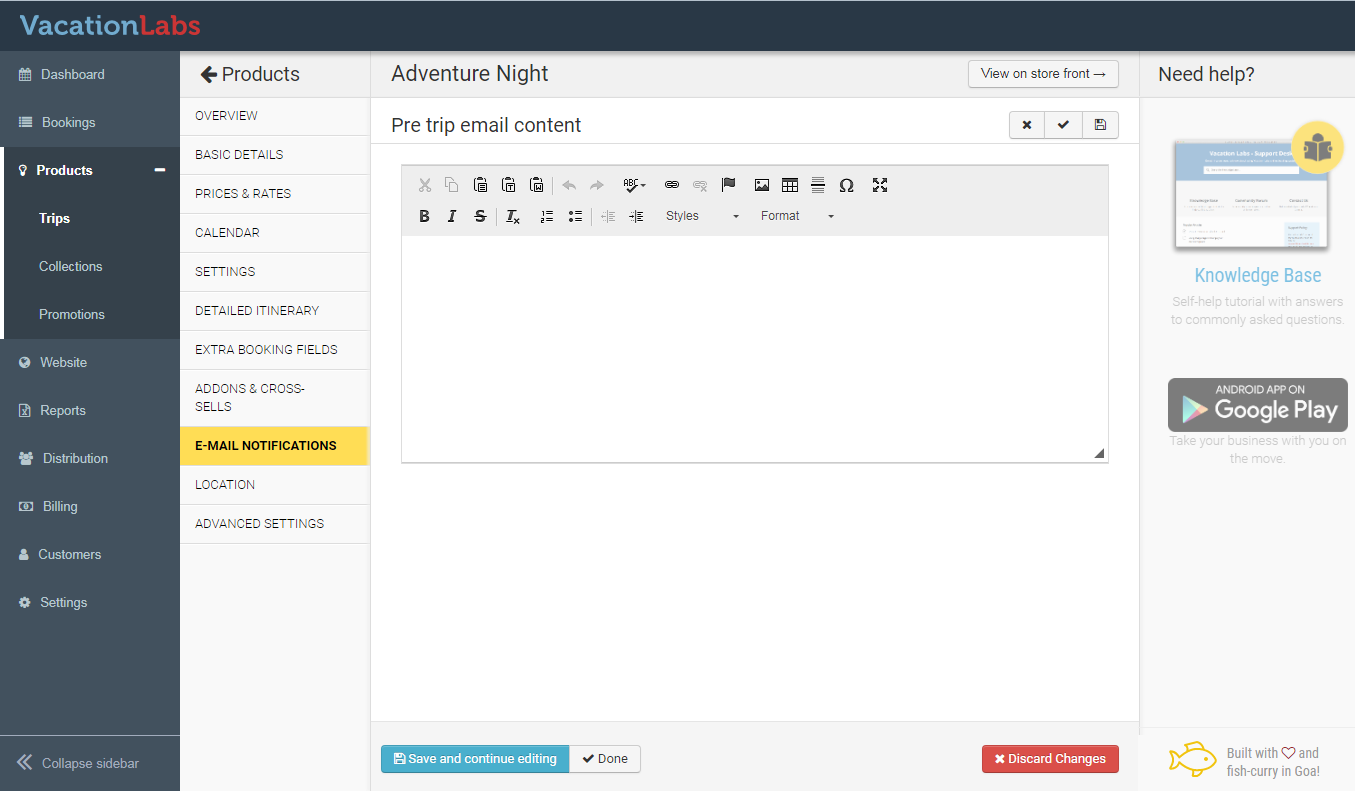Click the Discard Changes button
1355x791 pixels.
point(1050,759)
